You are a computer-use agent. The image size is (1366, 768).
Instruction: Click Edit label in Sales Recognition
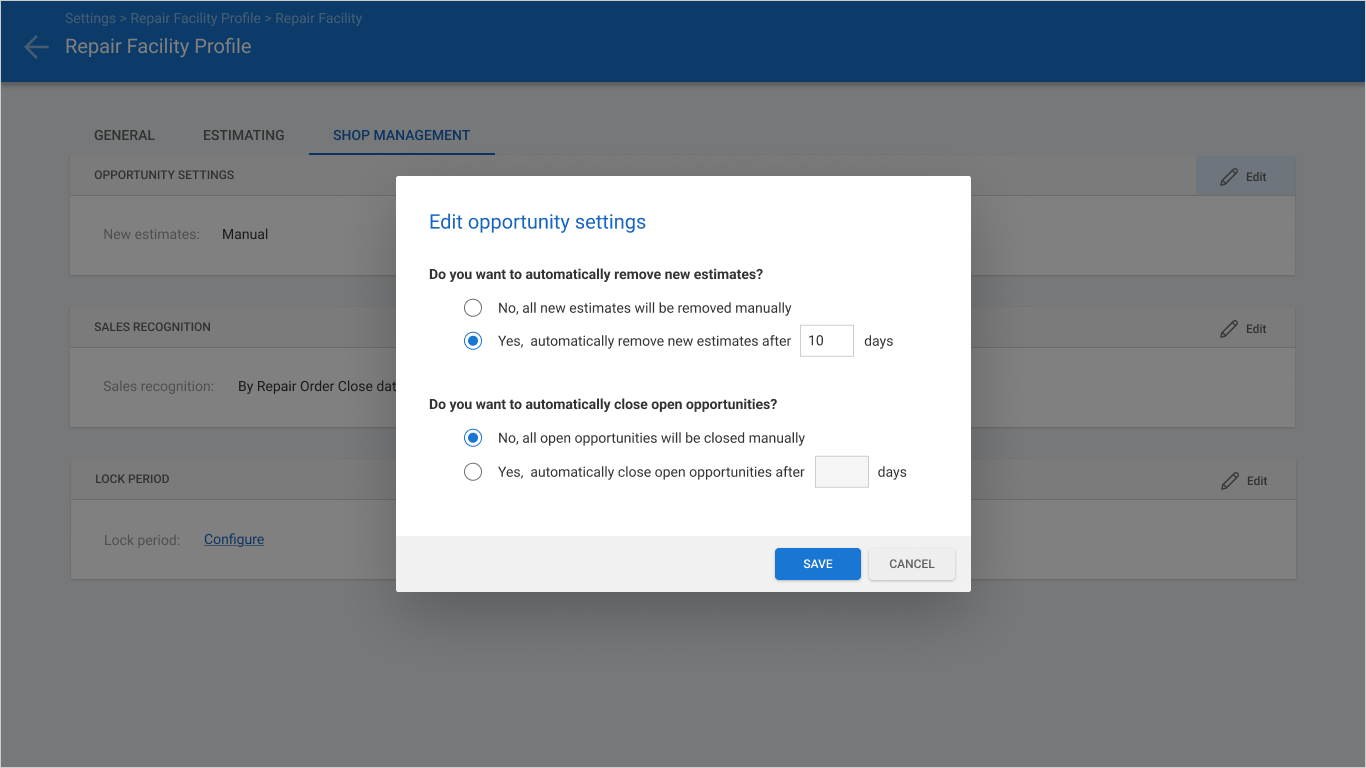click(1256, 329)
